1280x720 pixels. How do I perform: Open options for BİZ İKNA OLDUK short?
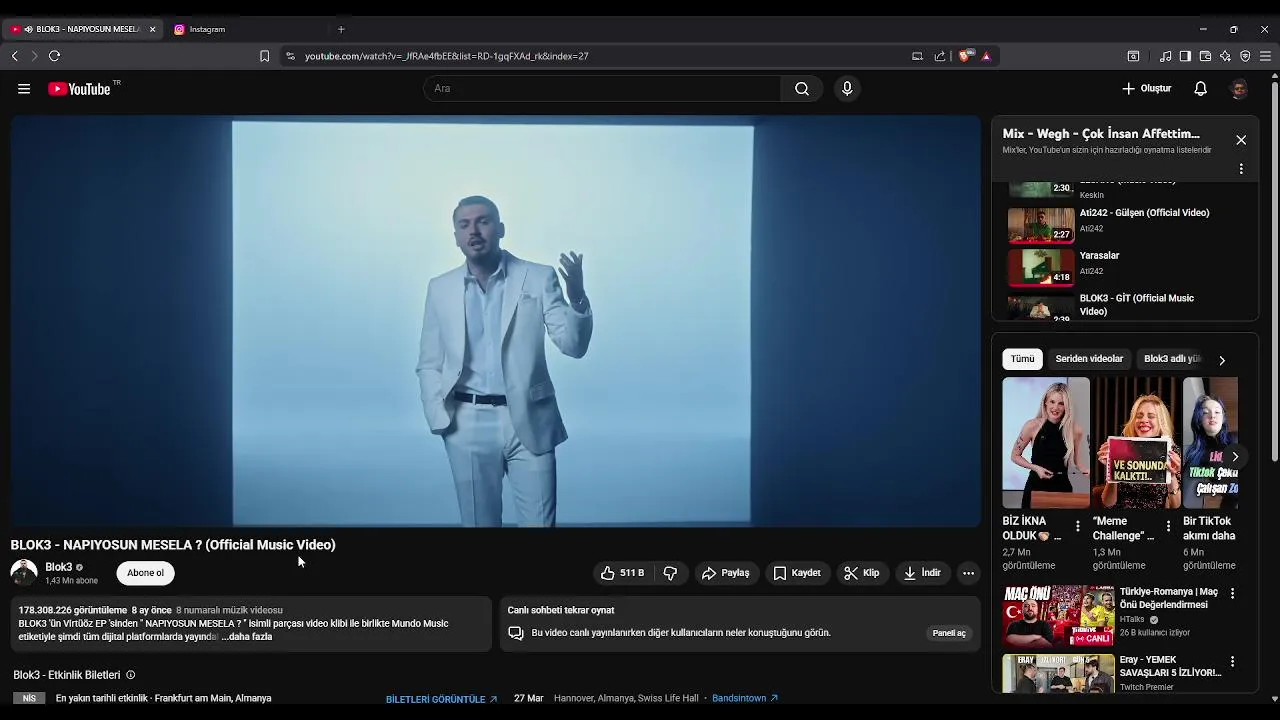pyautogui.click(x=1078, y=526)
